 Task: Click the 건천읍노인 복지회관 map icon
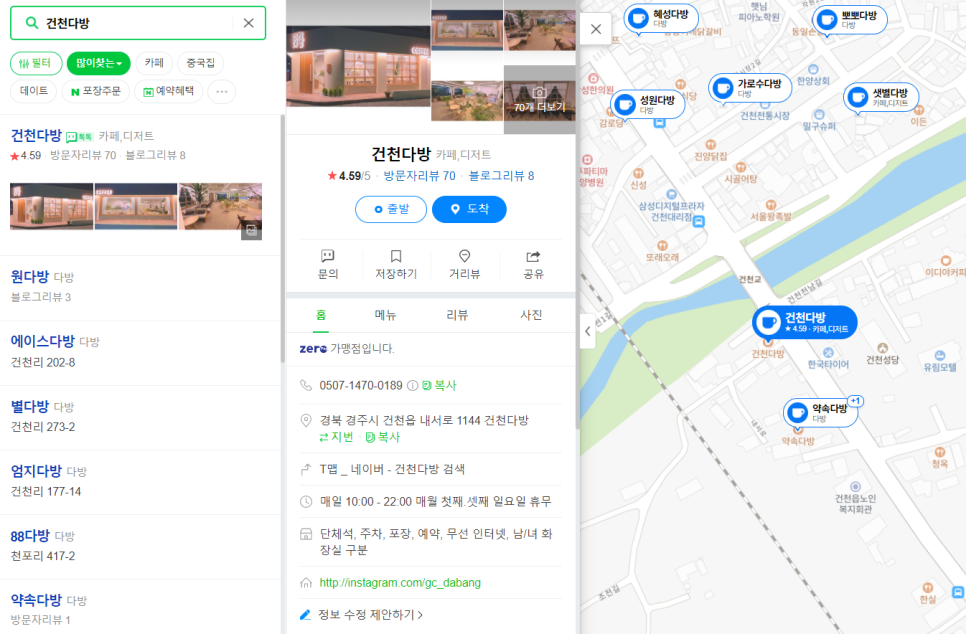[x=855, y=487]
